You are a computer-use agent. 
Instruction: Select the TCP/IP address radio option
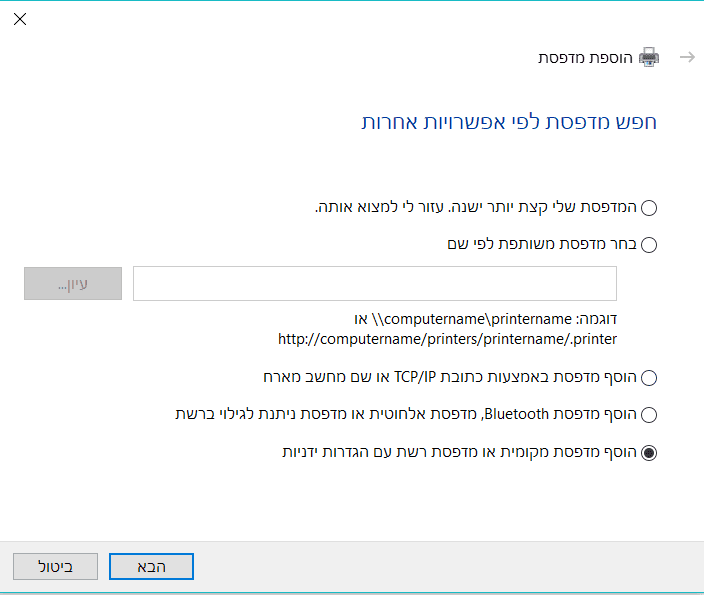(649, 378)
